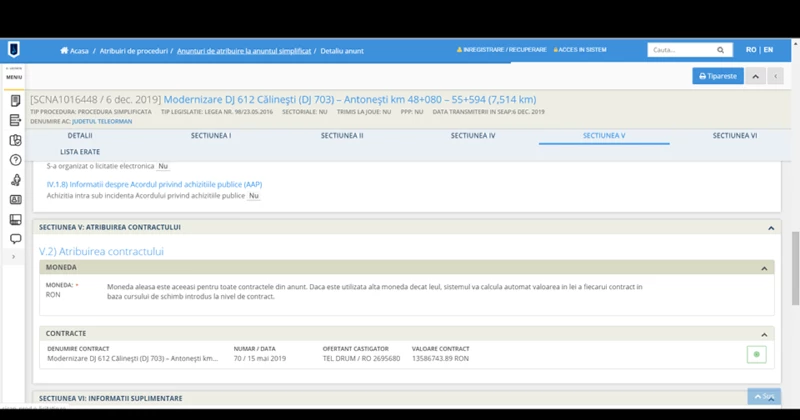Open the first sidebar document icon
Screen dimensions: 800x420
click(15, 101)
